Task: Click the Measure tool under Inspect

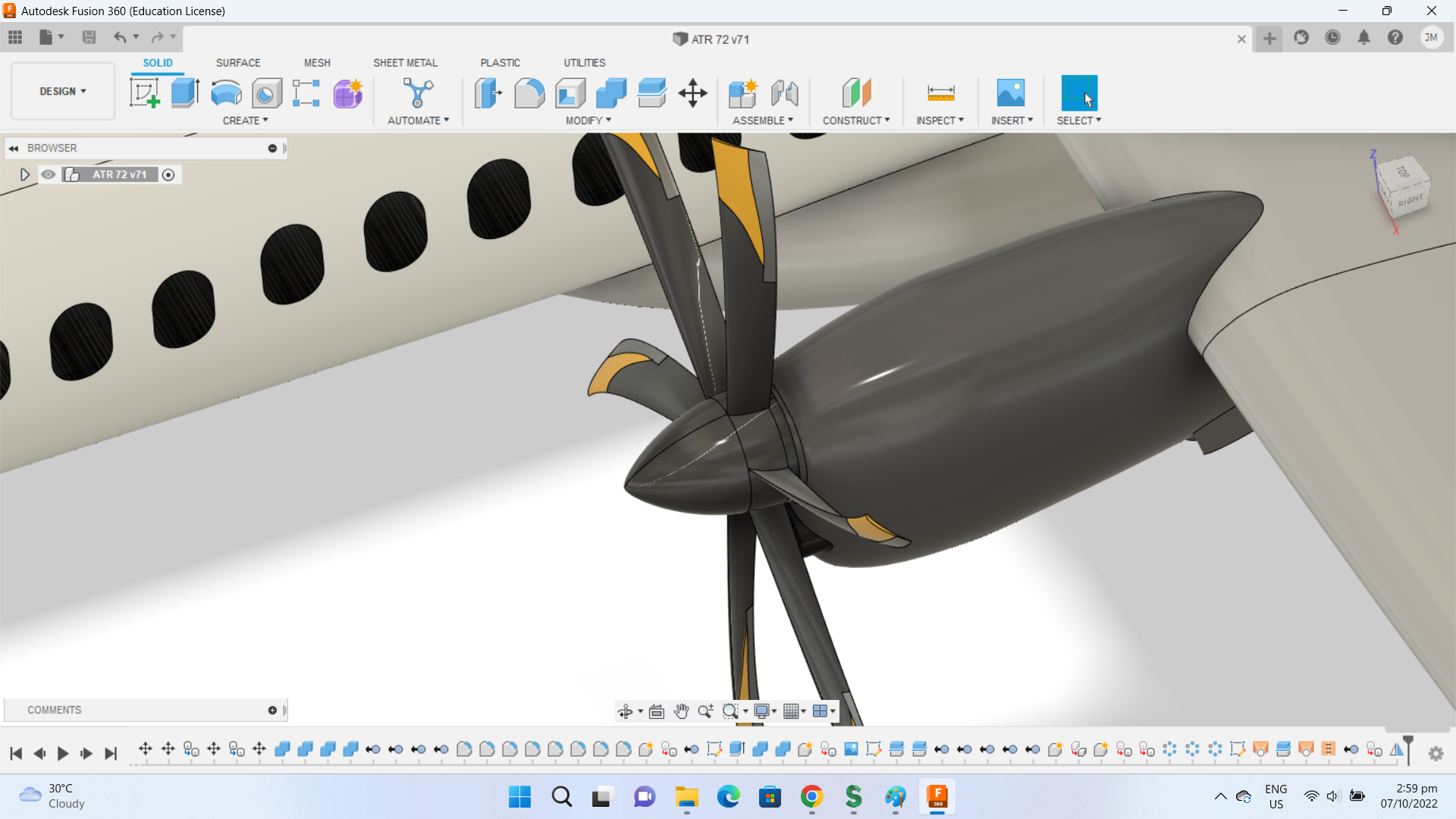Action: (x=940, y=93)
